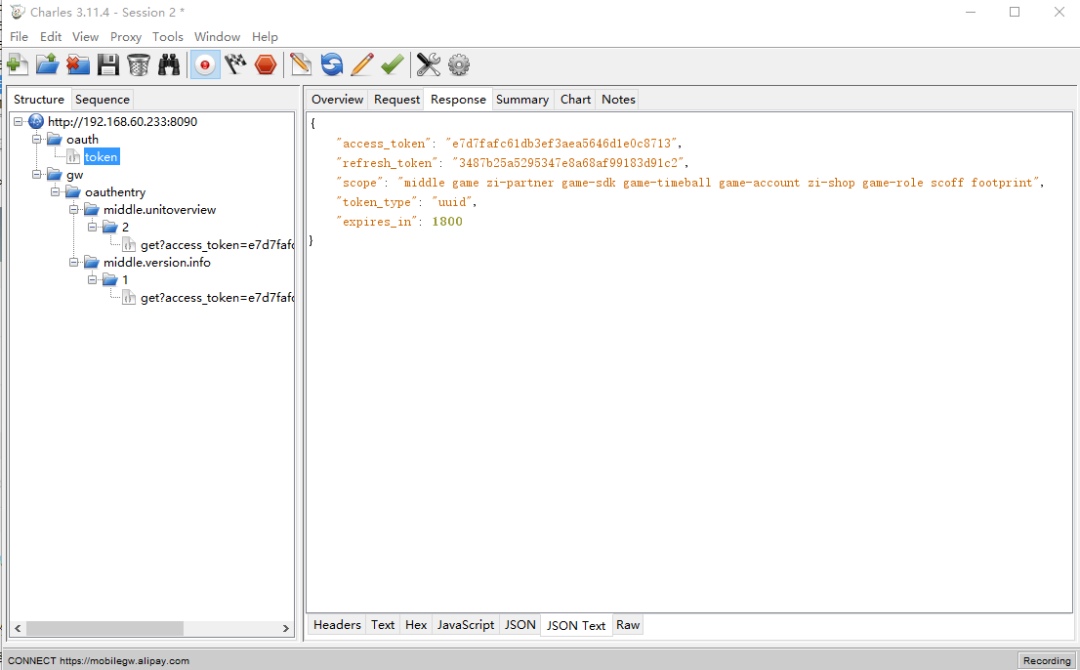
Task: Select the middle.version.info folder label
Action: tap(156, 262)
